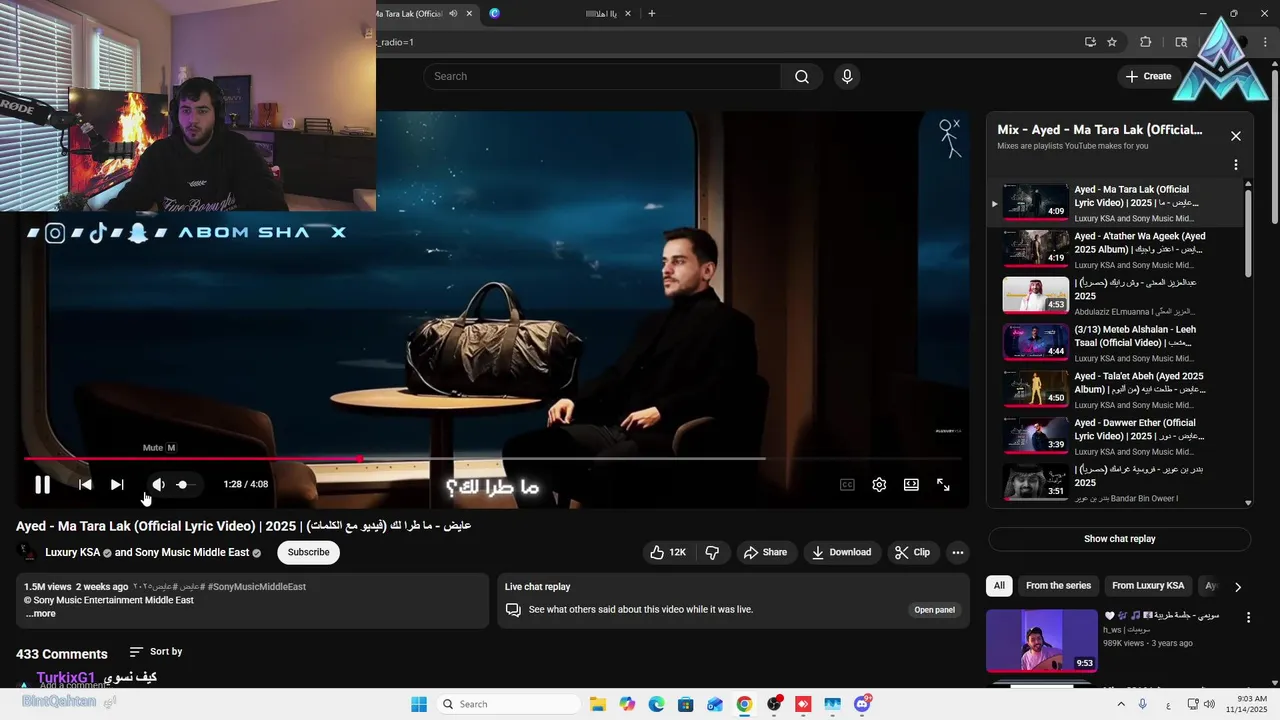
Task: Skip to the next video
Action: [x=117, y=485]
